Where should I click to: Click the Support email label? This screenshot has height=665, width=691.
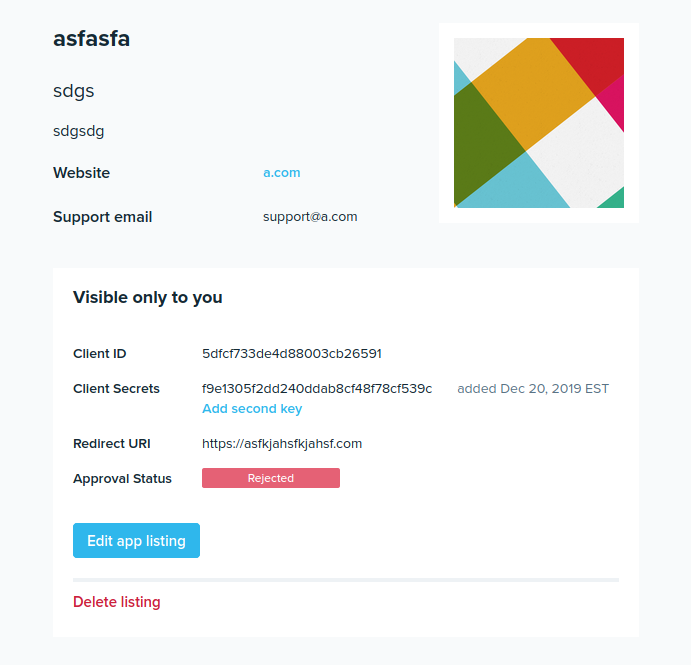tap(103, 217)
